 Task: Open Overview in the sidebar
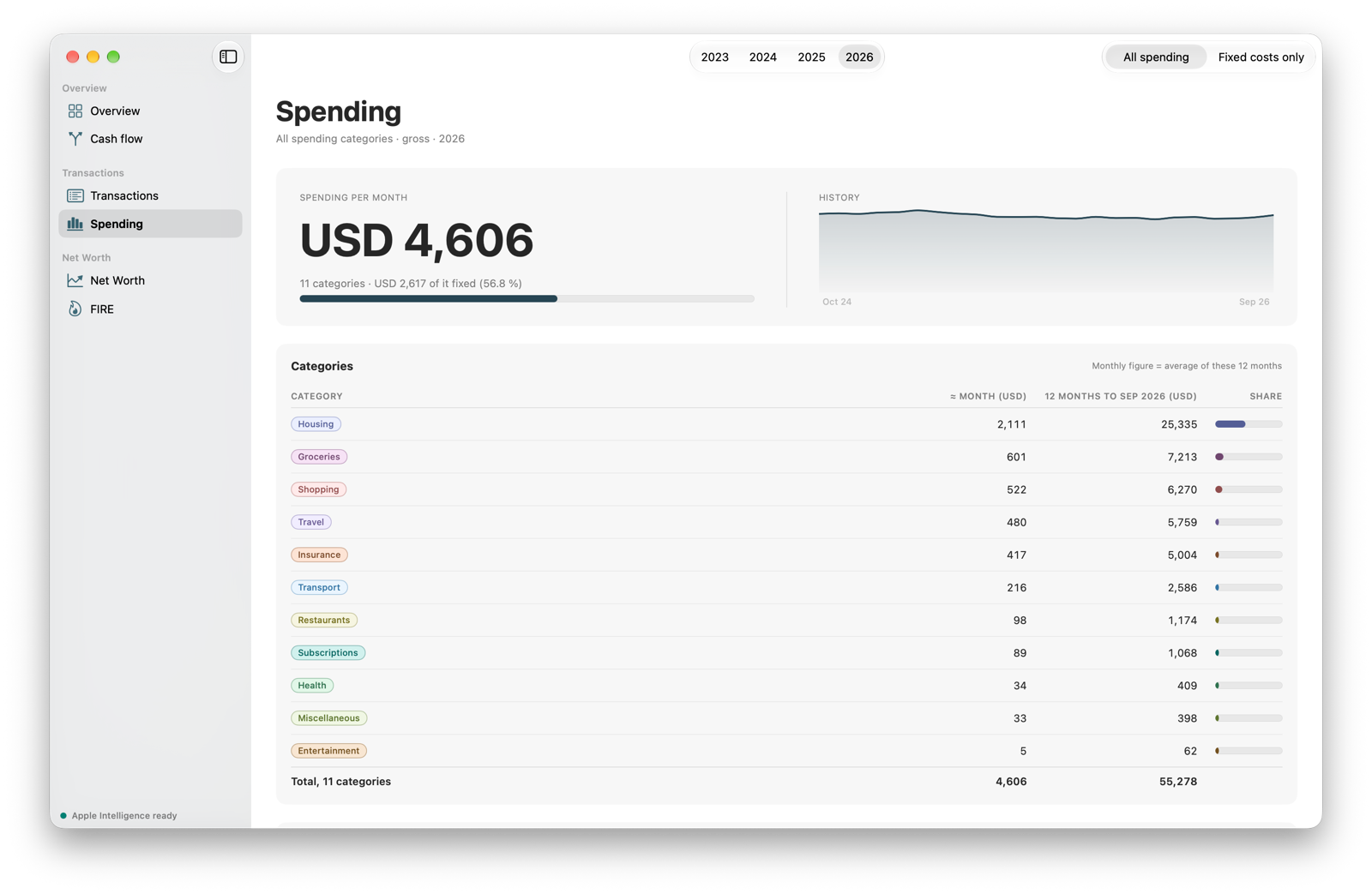pyautogui.click(x=150, y=111)
